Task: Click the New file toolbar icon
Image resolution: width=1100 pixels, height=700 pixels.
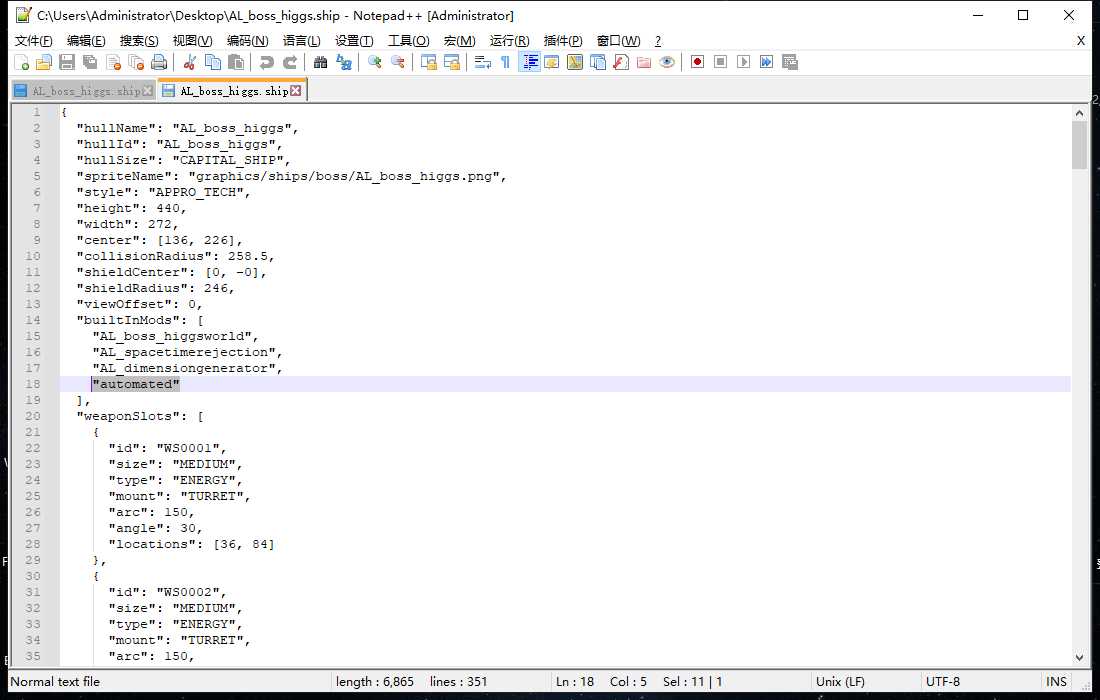Action: 21,62
